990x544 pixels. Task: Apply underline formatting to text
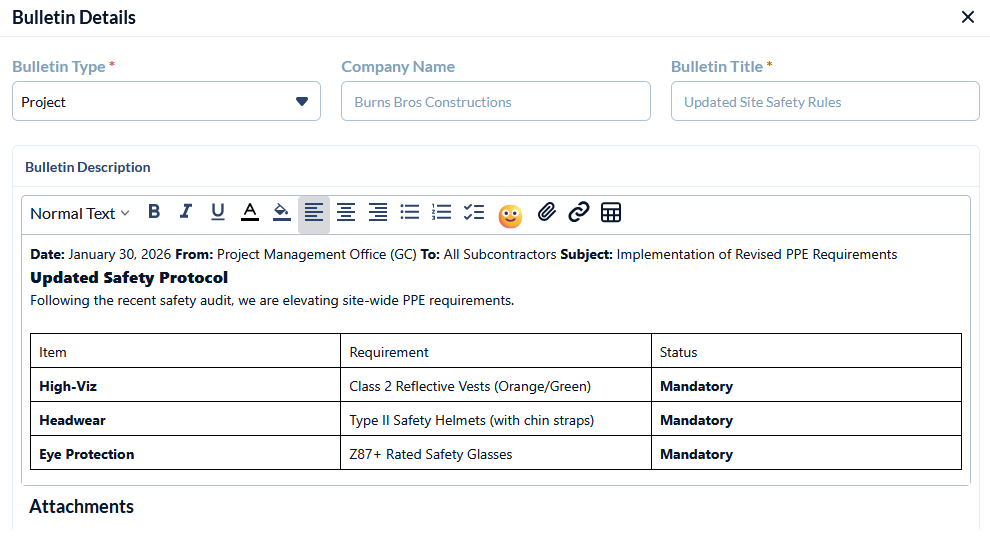pyautogui.click(x=218, y=212)
